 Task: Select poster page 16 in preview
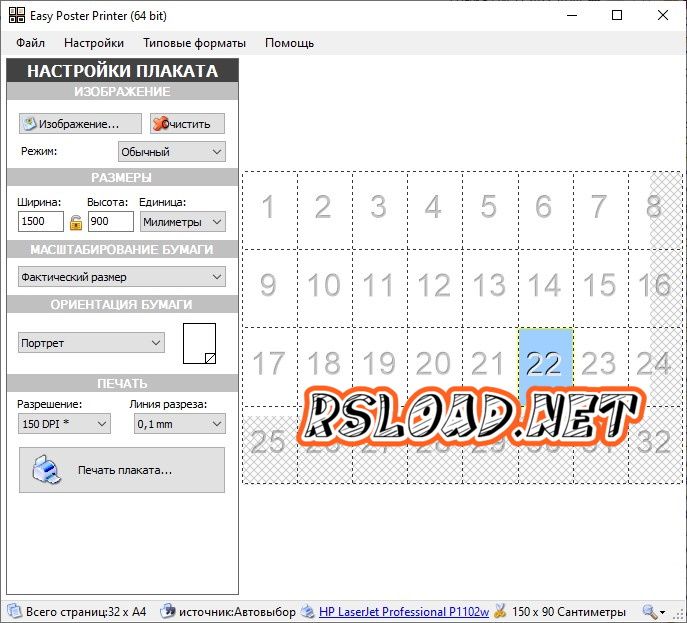pyautogui.click(x=655, y=288)
